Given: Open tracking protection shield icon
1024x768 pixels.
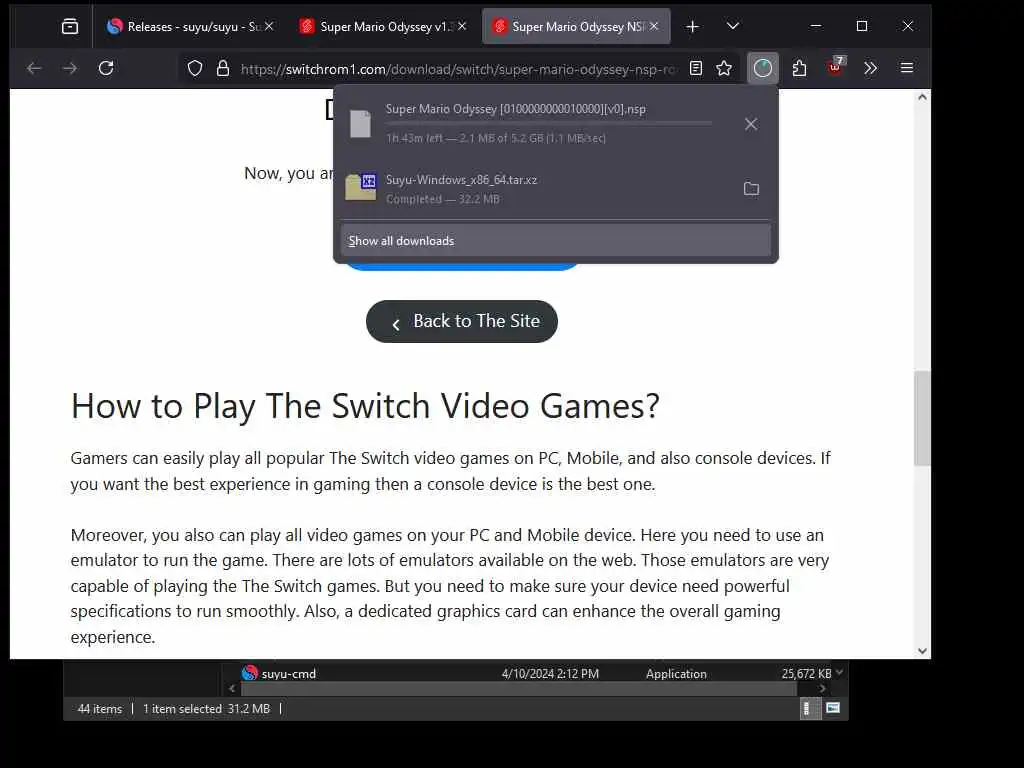Looking at the screenshot, I should click(195, 69).
